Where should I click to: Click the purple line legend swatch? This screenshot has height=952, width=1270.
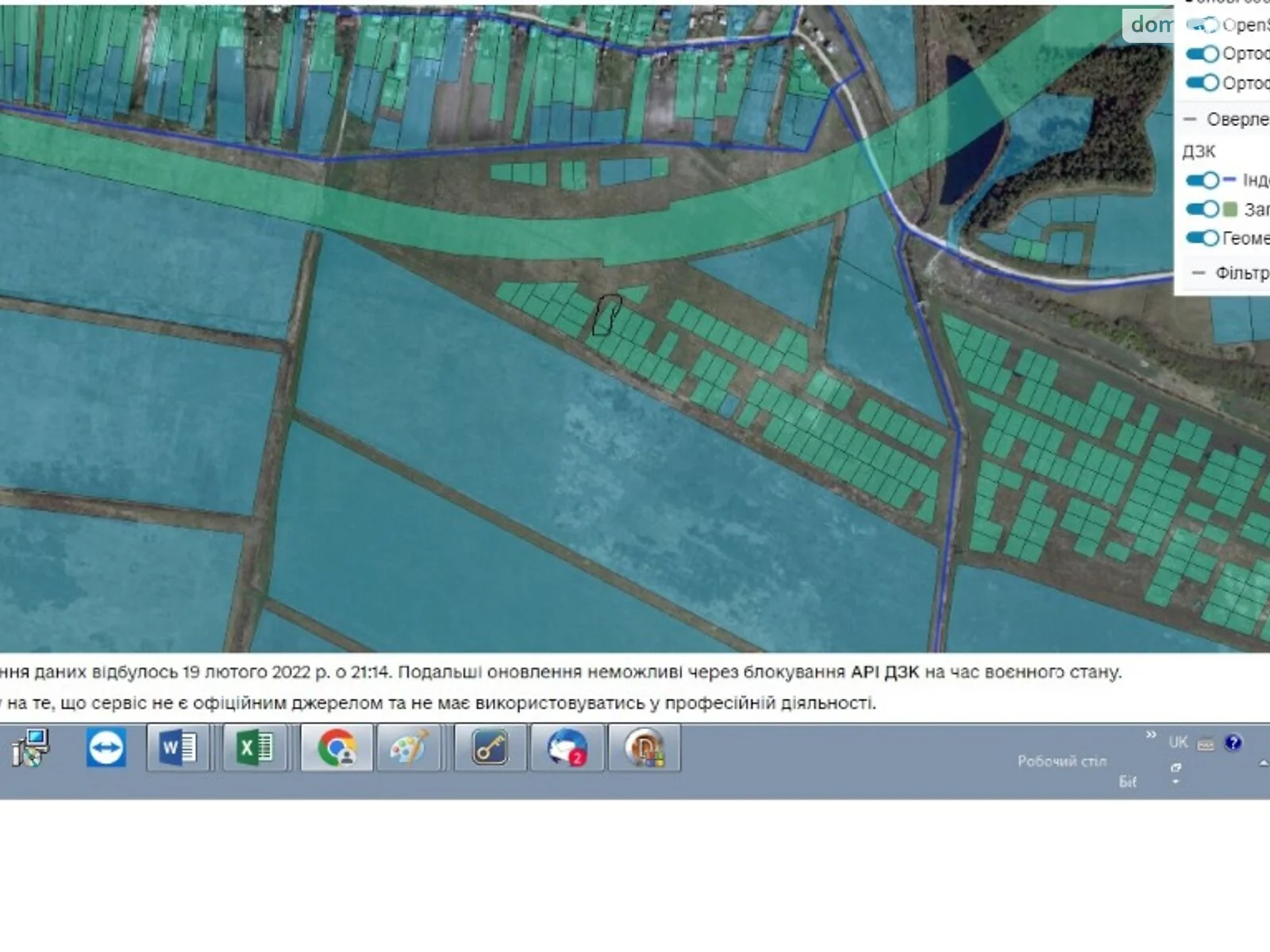1230,180
